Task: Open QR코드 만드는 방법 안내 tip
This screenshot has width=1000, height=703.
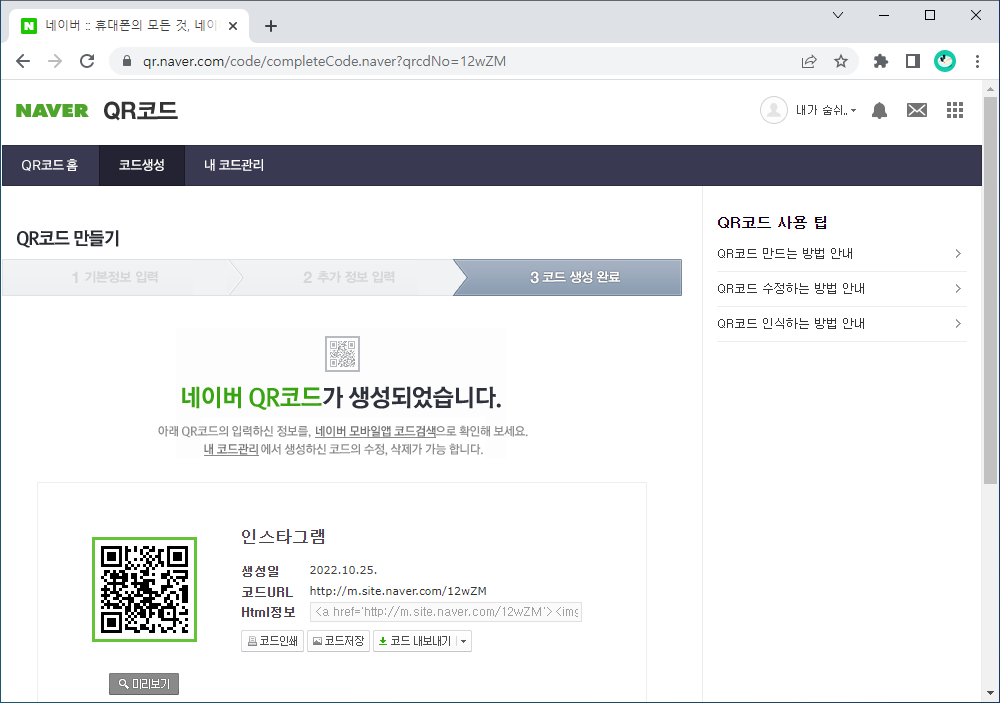Action: point(784,254)
